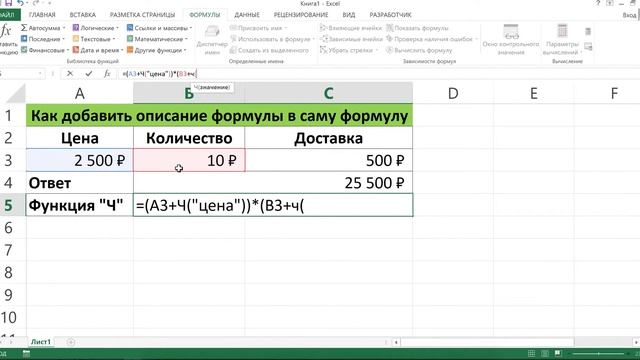Open the ГЛАВНАЯ ribbon tab
Viewport: 640px width, 360px height.
pos(42,15)
